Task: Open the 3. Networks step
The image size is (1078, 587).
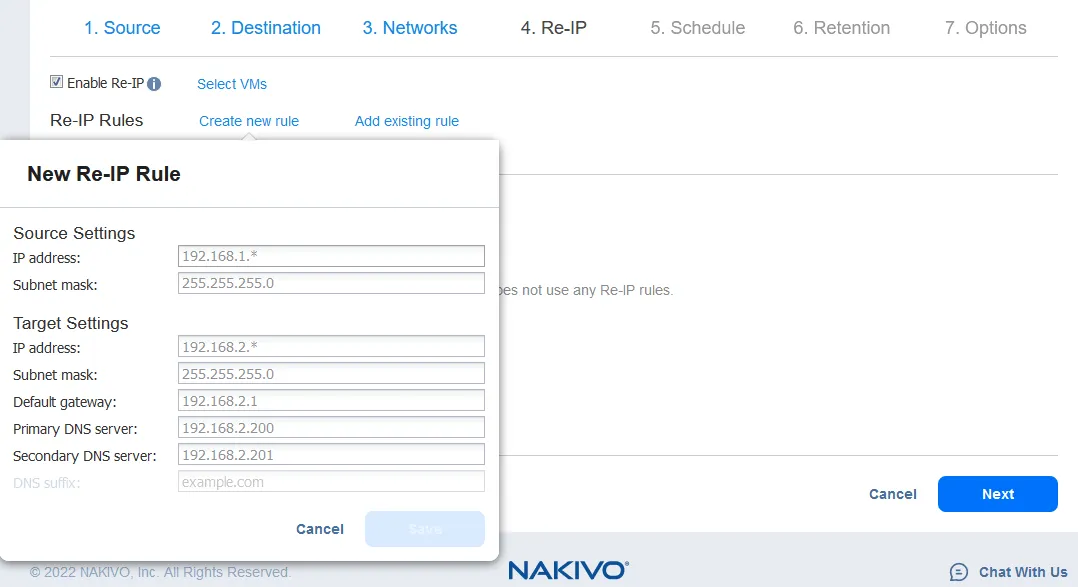Action: (410, 28)
